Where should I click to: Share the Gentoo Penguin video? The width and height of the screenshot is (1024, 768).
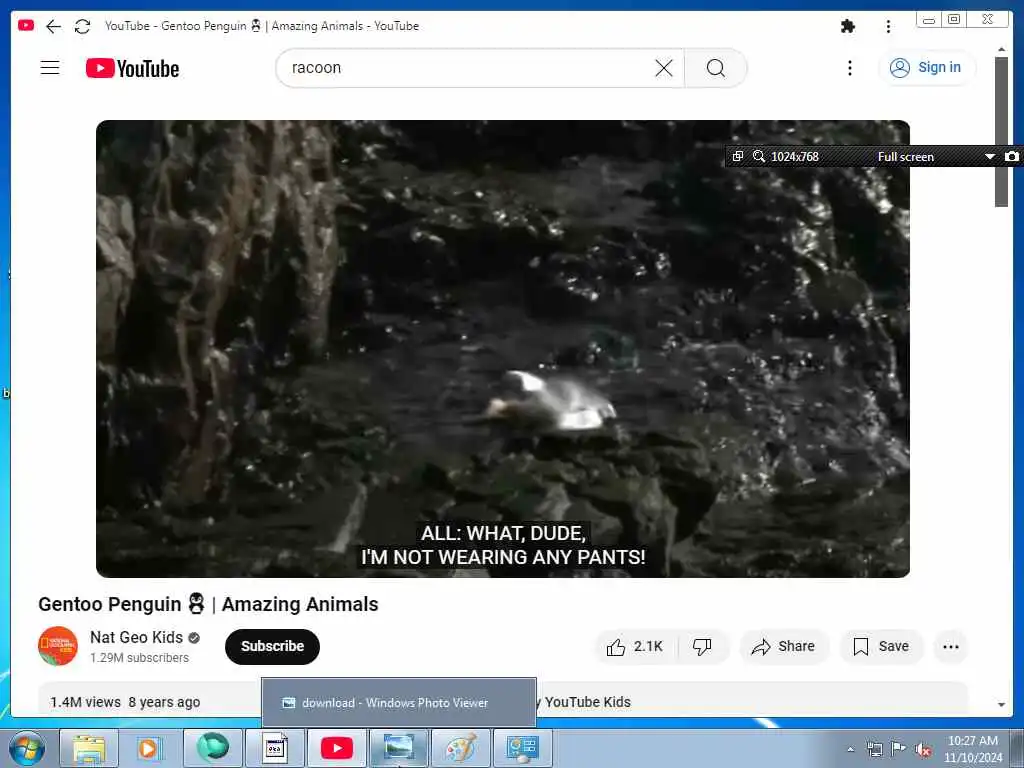click(x=783, y=647)
